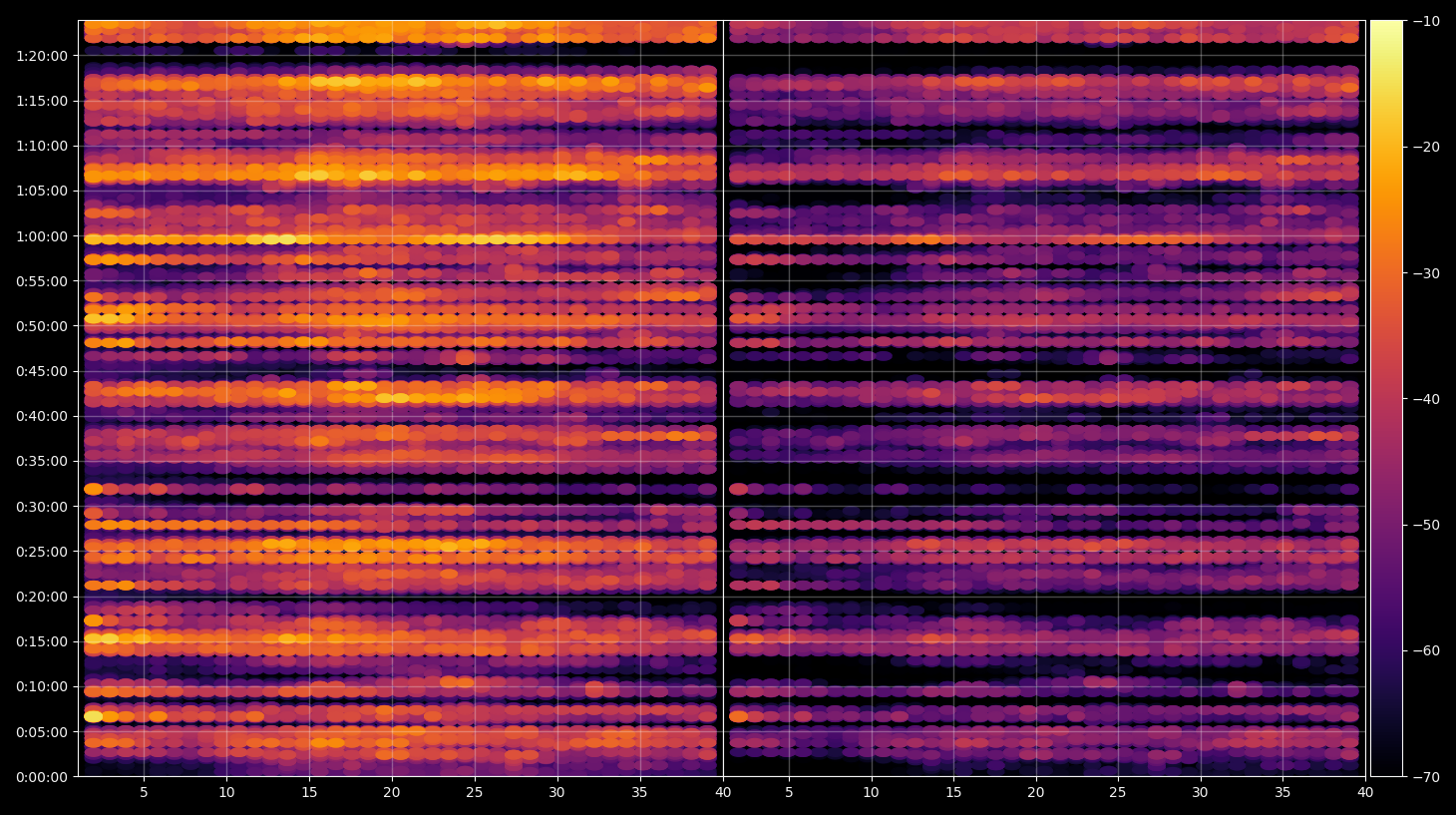Screen dimensions: 1456x815
Task: Click x-axis label 5 under the left heatmap
Action: [x=144, y=793]
